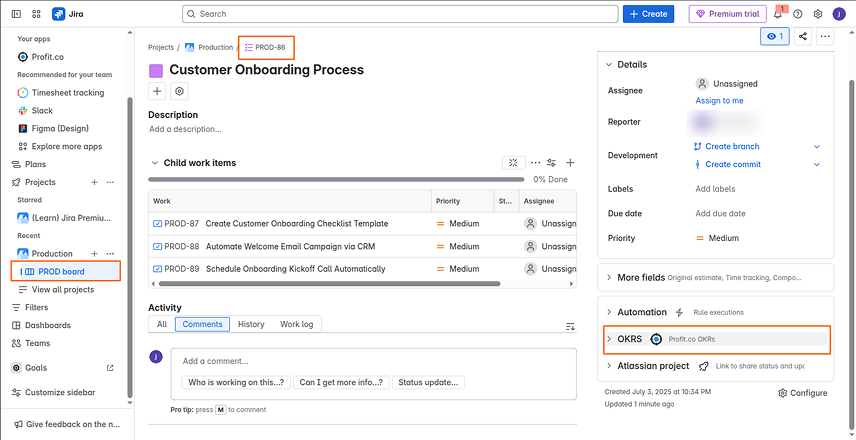This screenshot has width=856, height=440.
Task: Collapse the sidebar panel icon
Action: [16, 14]
